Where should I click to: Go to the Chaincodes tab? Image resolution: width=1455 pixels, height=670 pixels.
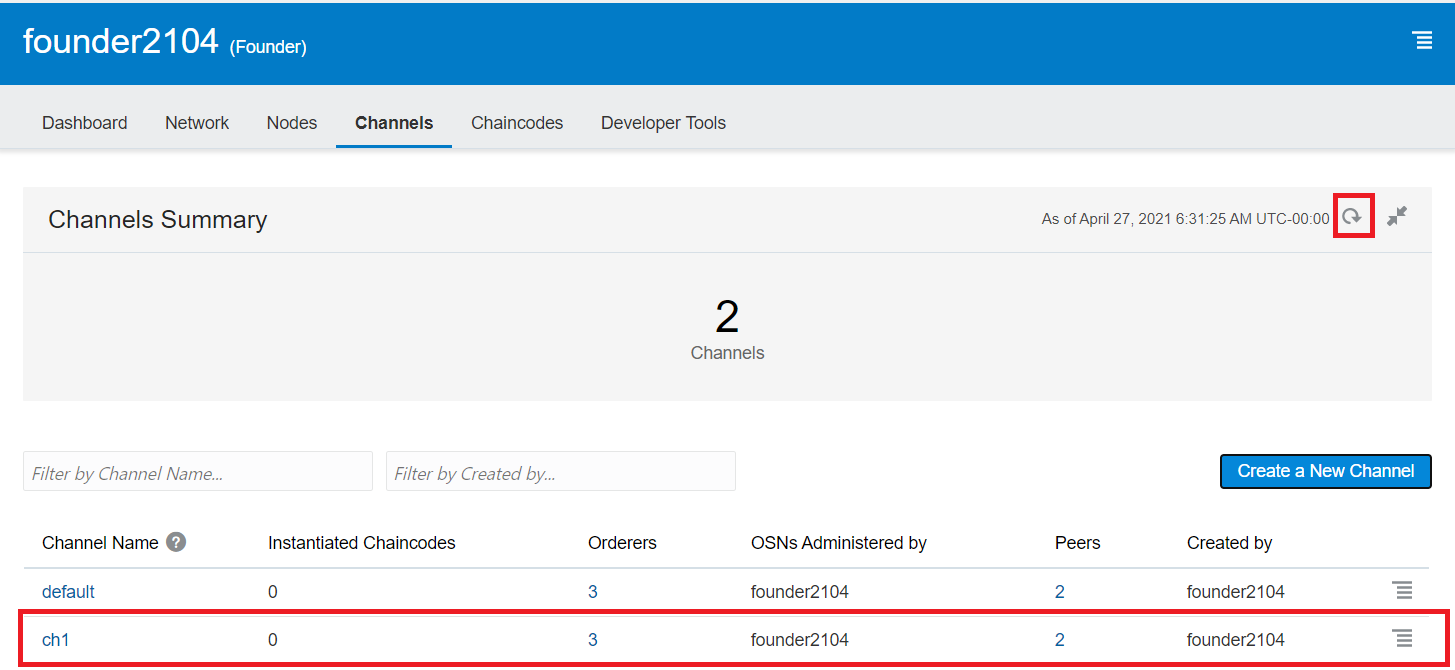pos(517,123)
